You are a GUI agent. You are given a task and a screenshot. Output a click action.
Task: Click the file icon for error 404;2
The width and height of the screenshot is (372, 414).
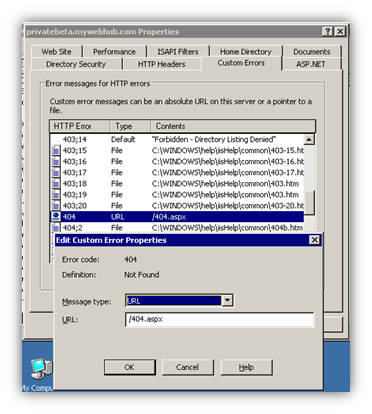(x=56, y=227)
